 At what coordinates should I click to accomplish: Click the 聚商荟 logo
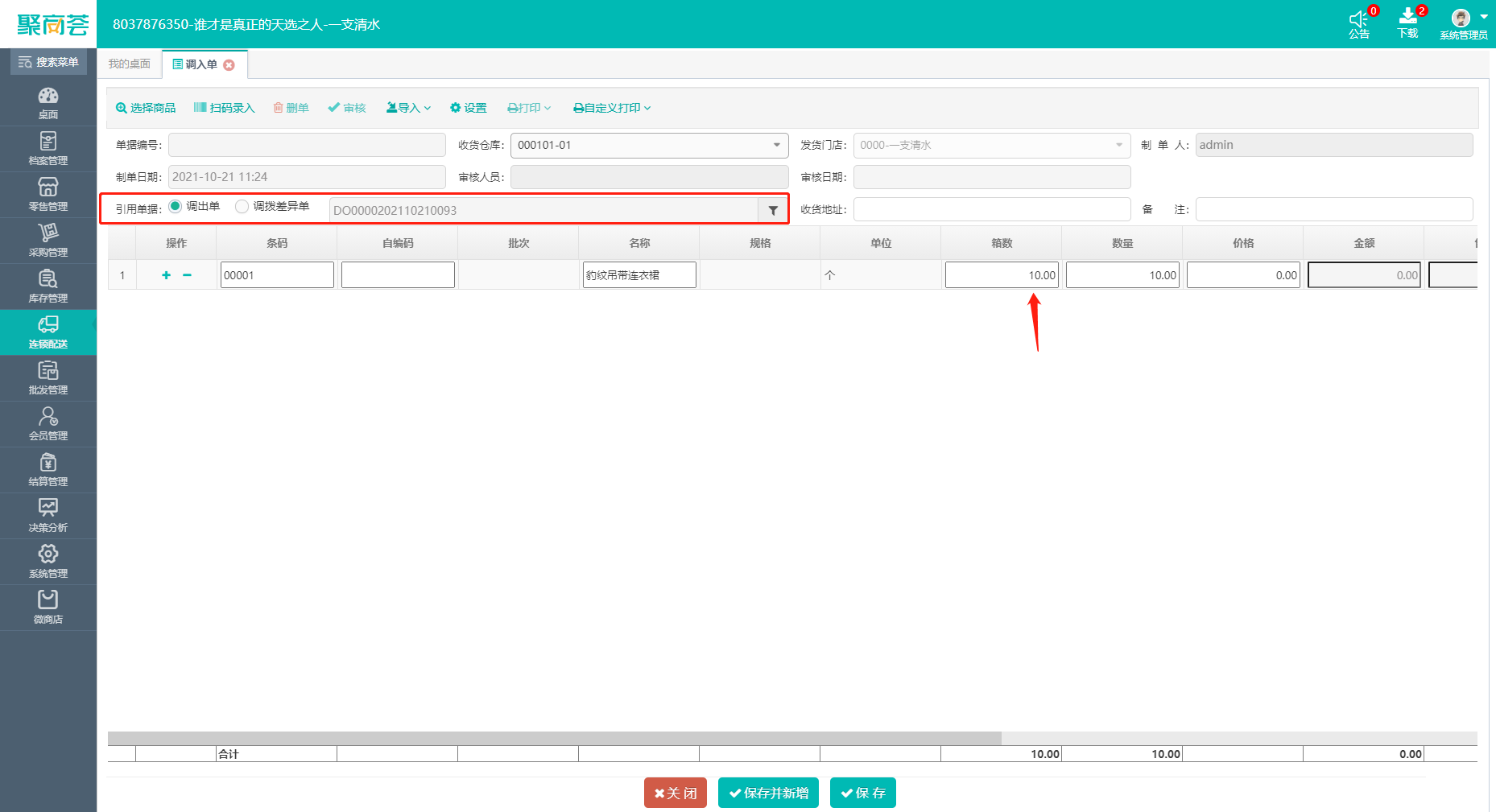coord(52,25)
